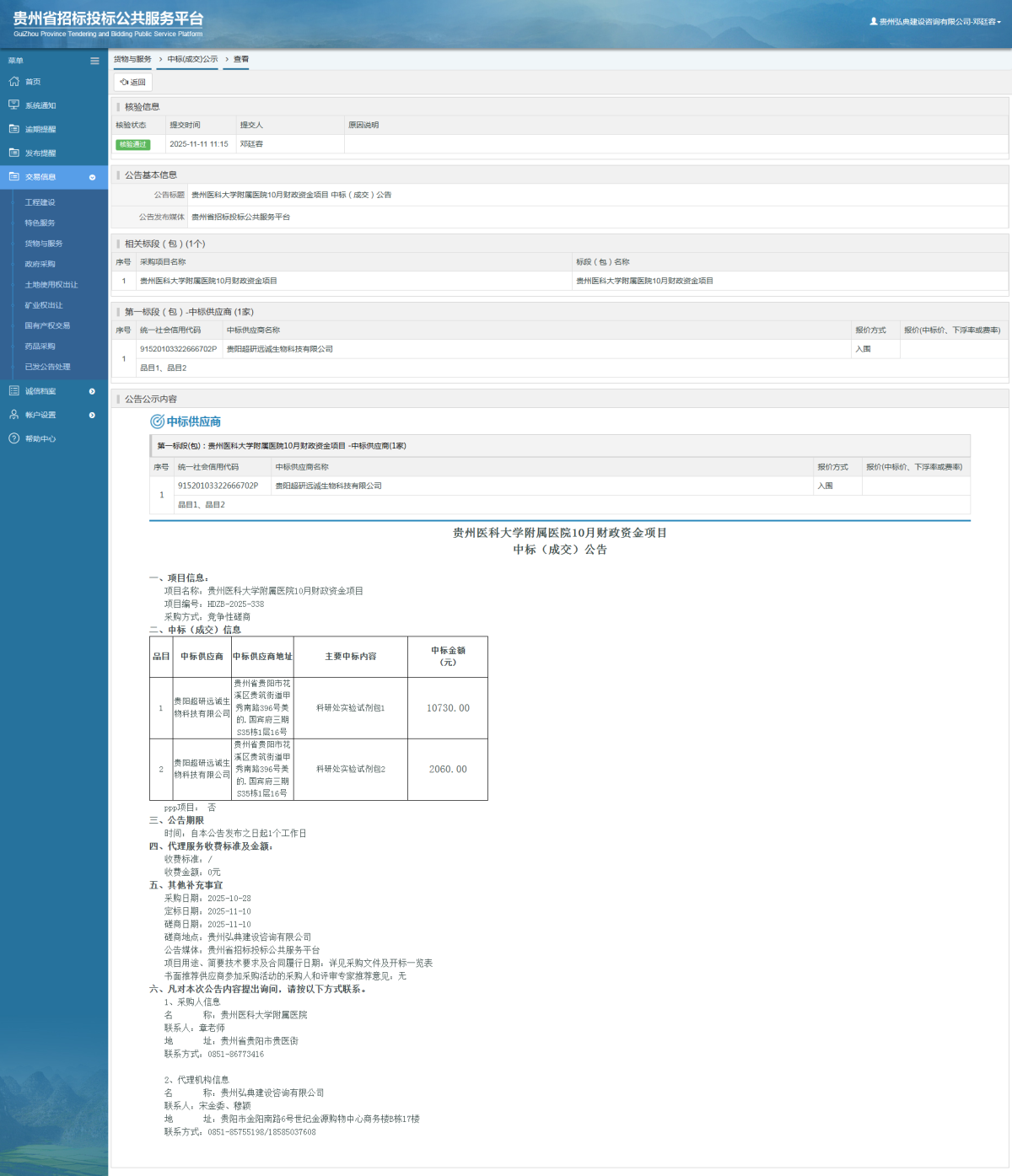This screenshot has width=1012, height=1176.
Task: Click 中标(成交)公示 breadcrumb link
Action: [192, 59]
